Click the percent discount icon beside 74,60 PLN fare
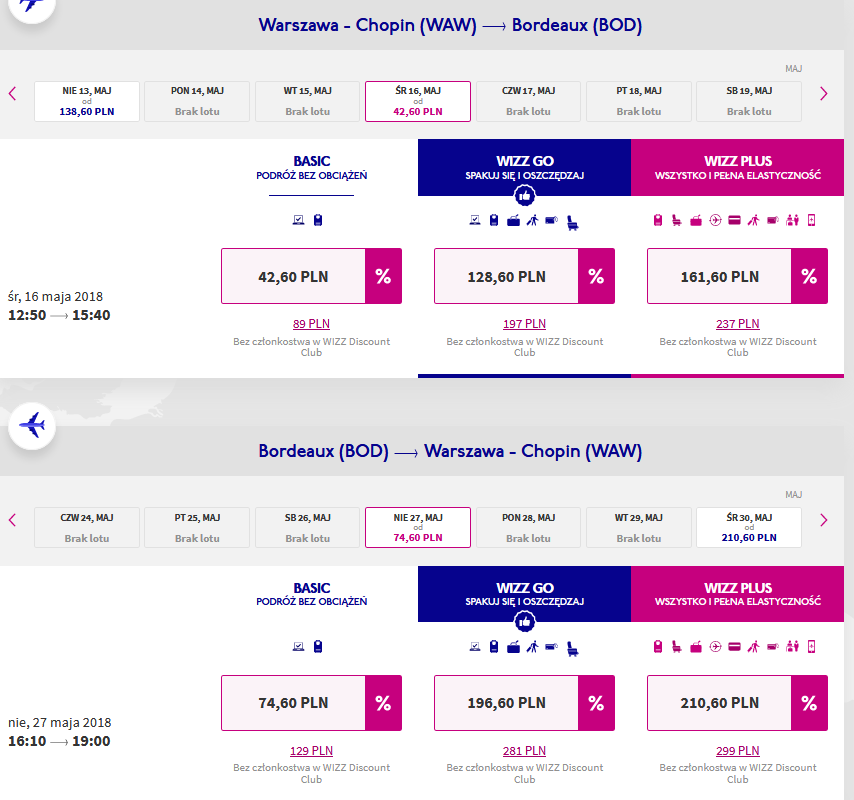 [x=383, y=703]
